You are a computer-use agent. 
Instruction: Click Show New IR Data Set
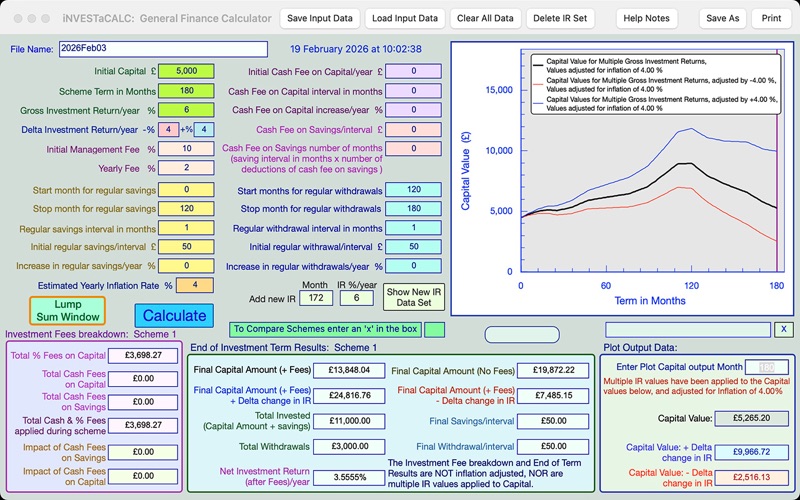point(414,297)
